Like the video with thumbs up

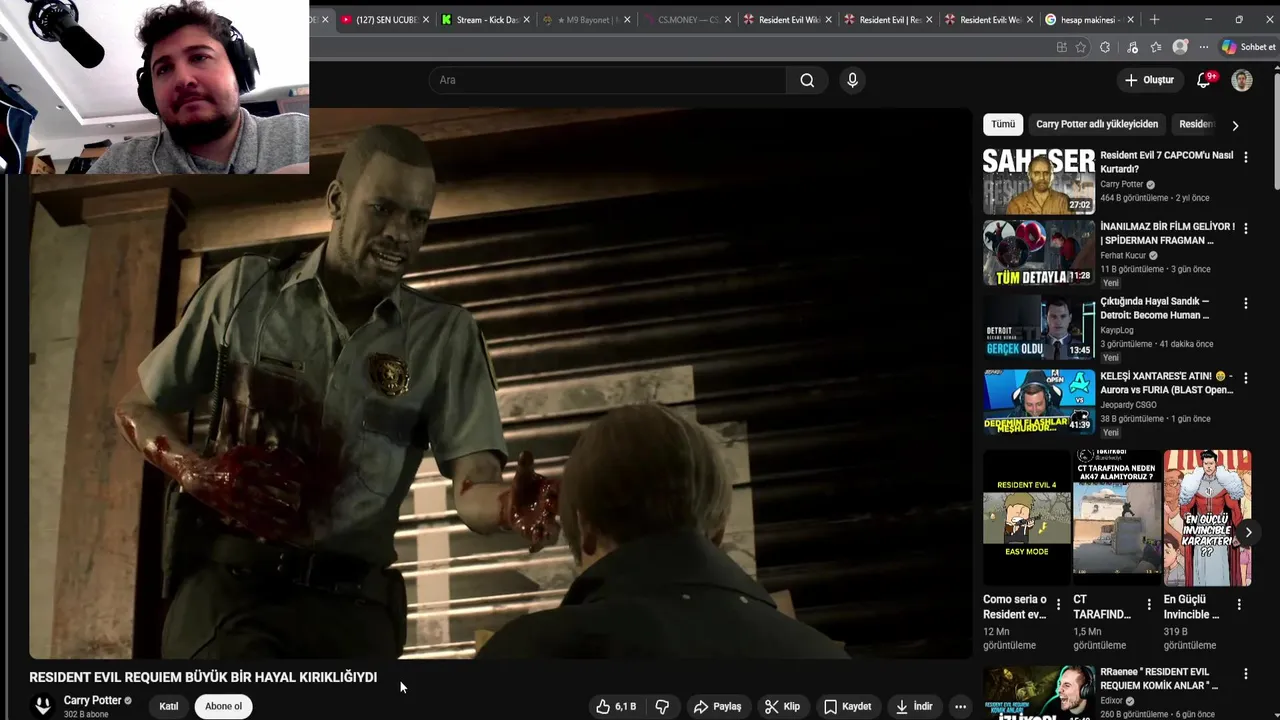[616, 706]
